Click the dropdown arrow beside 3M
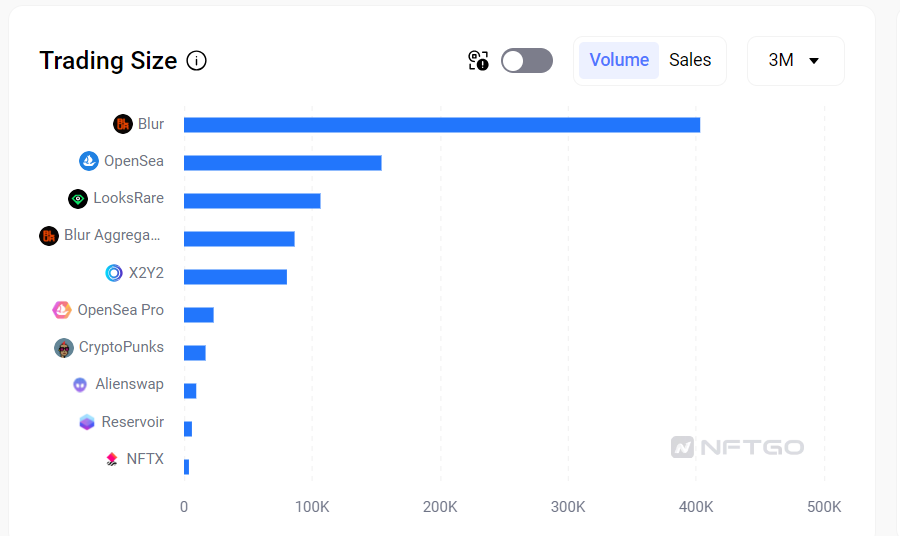Image resolution: width=900 pixels, height=536 pixels. 814,61
